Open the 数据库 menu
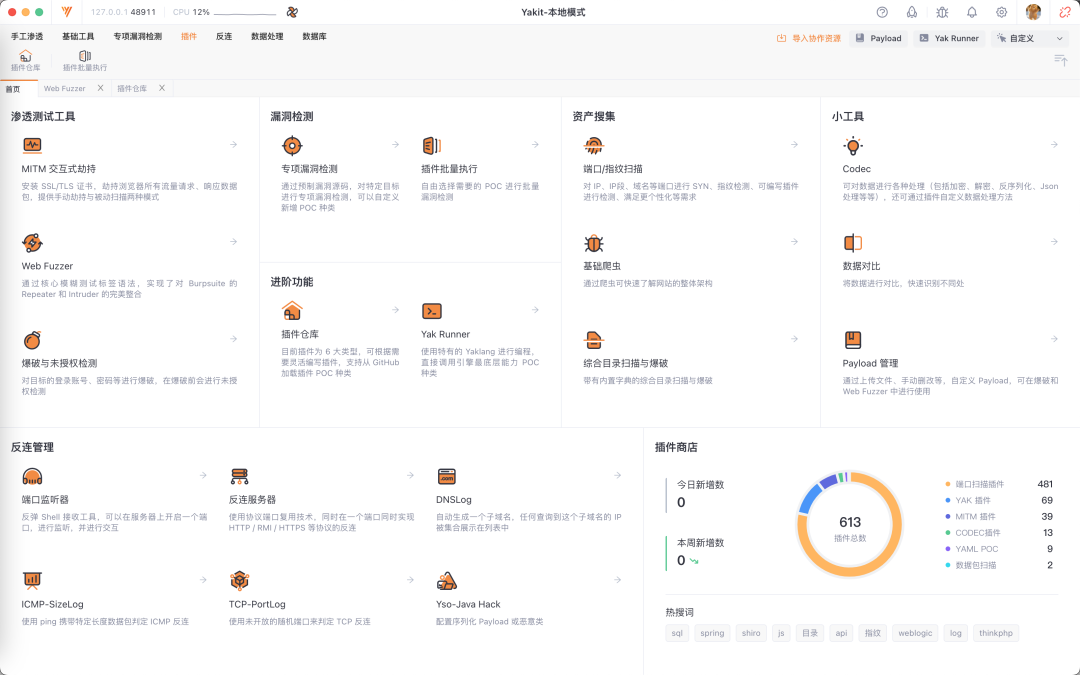 [x=314, y=37]
